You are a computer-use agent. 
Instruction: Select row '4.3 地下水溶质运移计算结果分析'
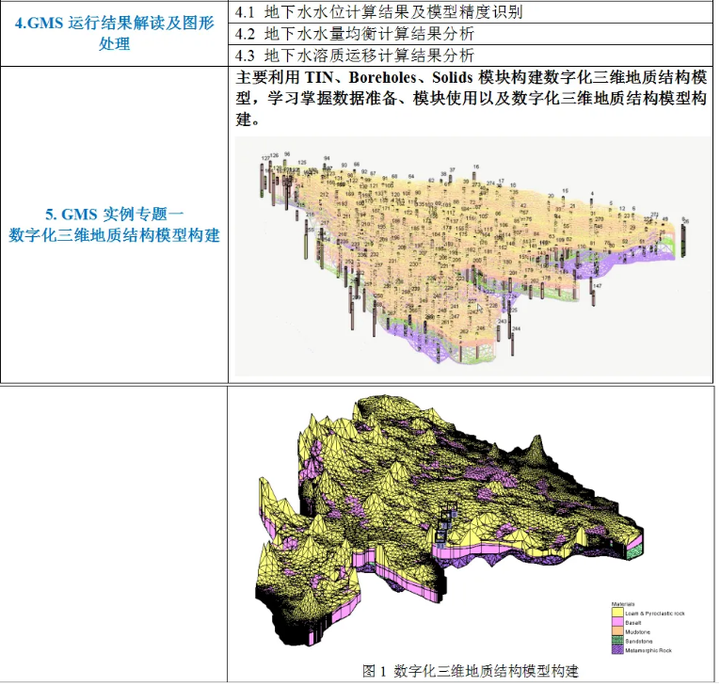[470, 56]
